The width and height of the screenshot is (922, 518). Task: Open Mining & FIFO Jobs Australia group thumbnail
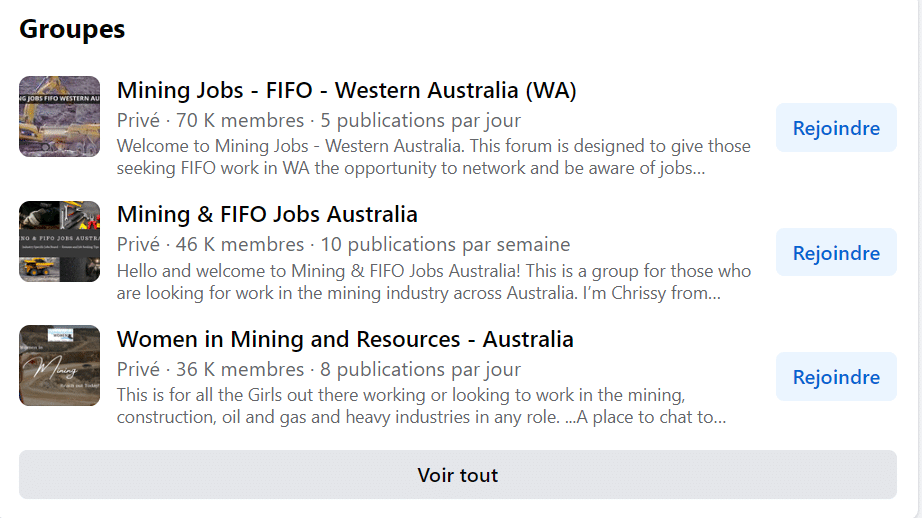tap(59, 242)
